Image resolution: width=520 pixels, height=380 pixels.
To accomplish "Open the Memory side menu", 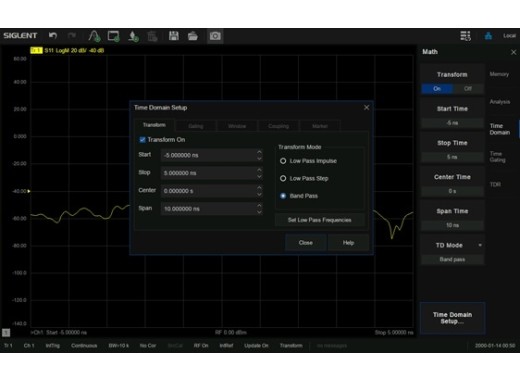I will pos(499,74).
